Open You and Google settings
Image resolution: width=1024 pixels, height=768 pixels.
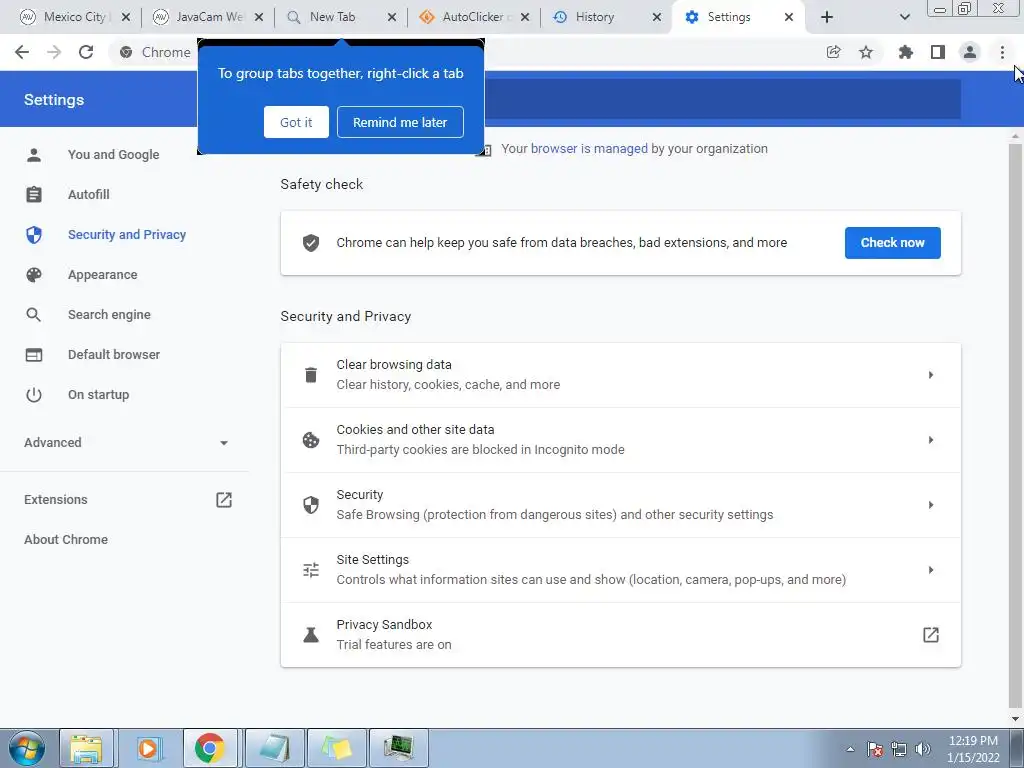tap(114, 155)
